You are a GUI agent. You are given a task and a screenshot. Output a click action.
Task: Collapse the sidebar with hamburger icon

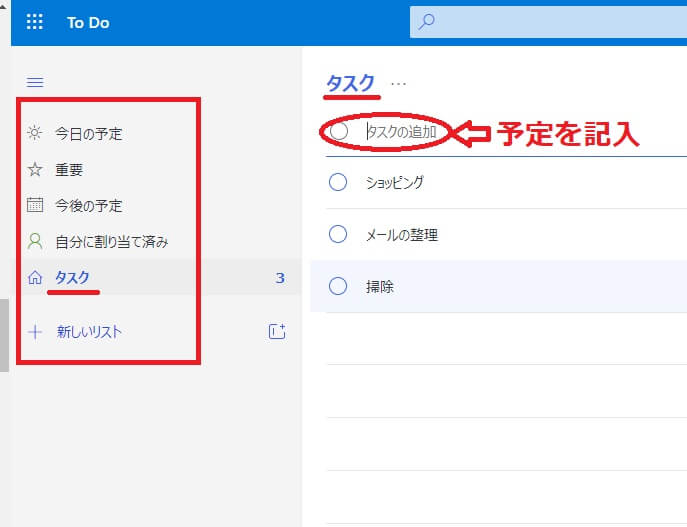[35, 83]
